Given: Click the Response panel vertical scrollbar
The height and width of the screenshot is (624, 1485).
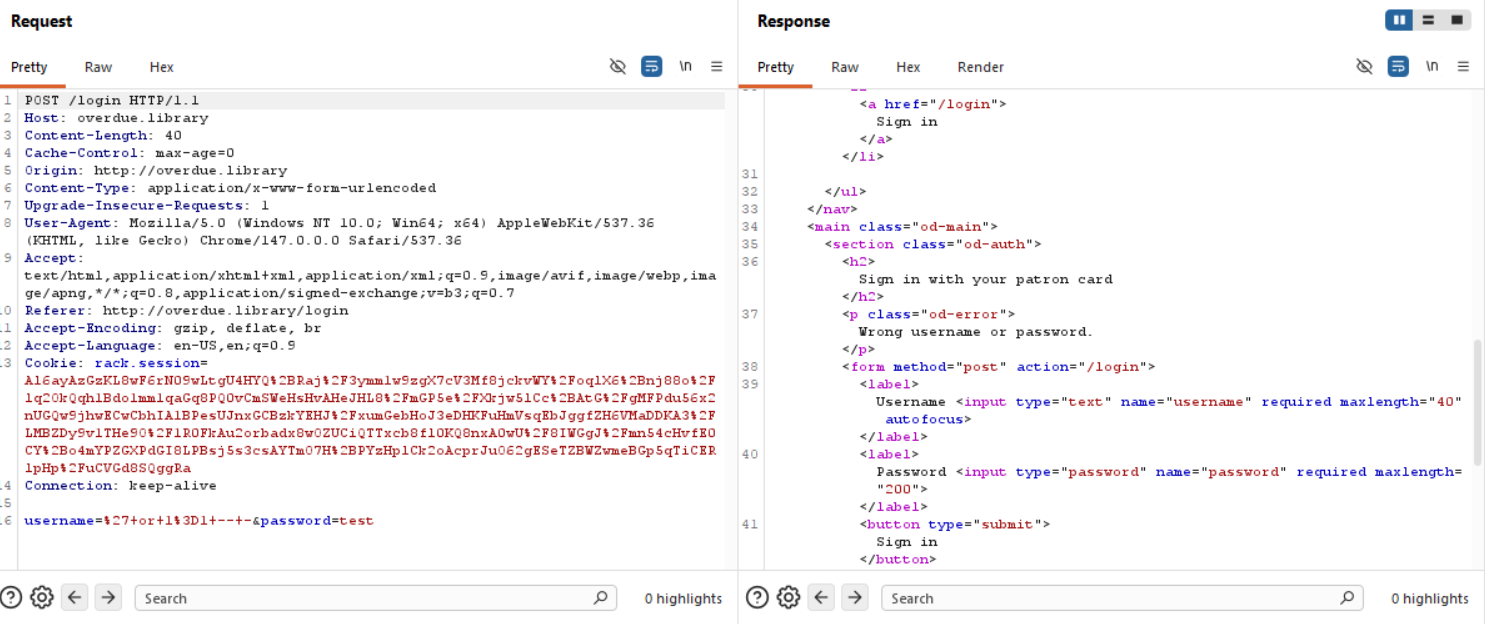Looking at the screenshot, I should tap(1477, 400).
